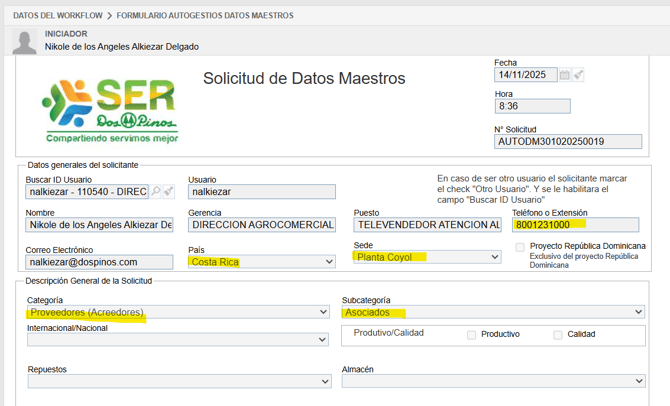
Task: Expand the Repuestos dropdown
Action: click(x=178, y=382)
